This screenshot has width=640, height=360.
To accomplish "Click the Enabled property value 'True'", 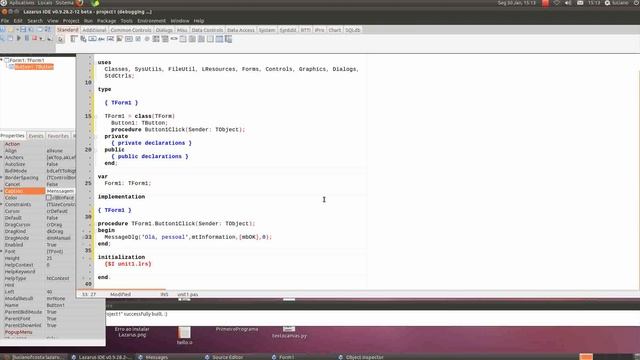I will coord(51,245).
